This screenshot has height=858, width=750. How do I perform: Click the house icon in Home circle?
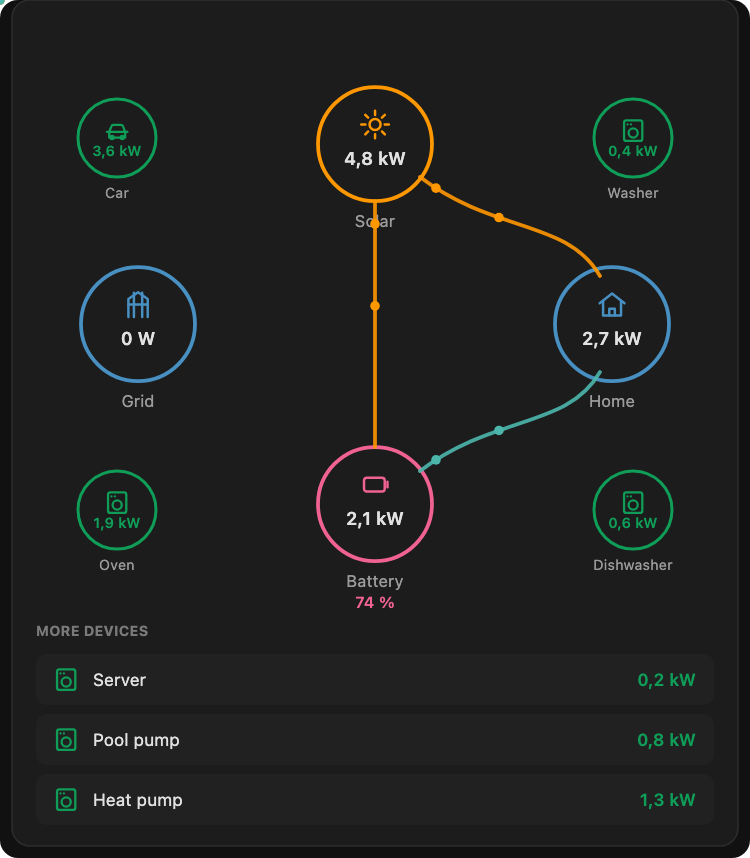coord(612,305)
